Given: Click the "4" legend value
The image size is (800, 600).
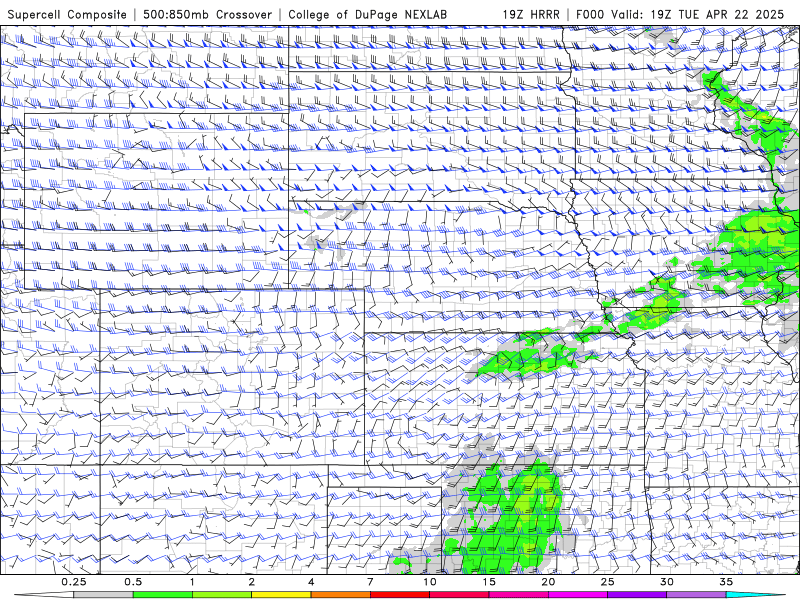Looking at the screenshot, I should (x=311, y=582).
